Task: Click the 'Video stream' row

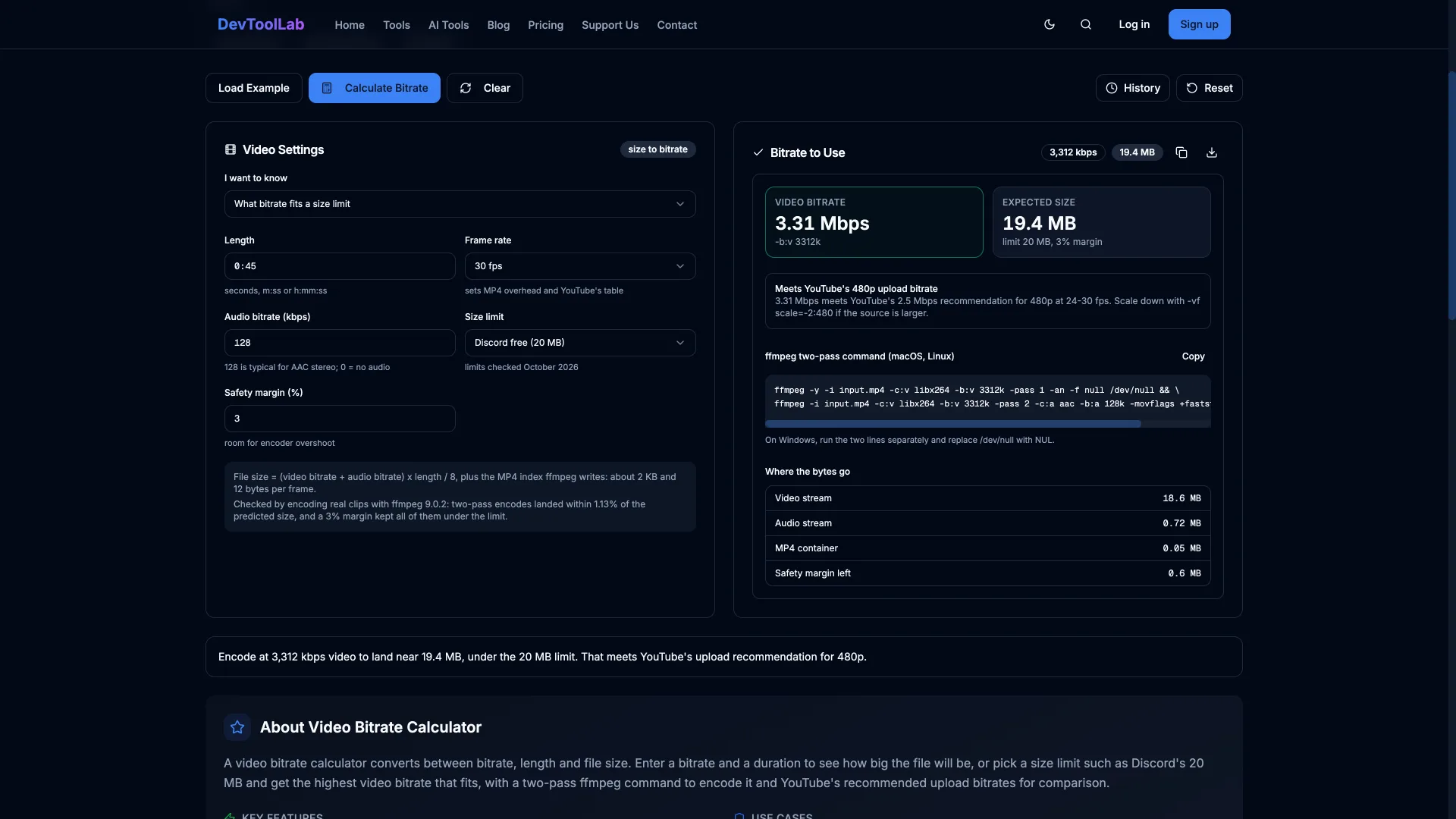Action: tap(987, 498)
